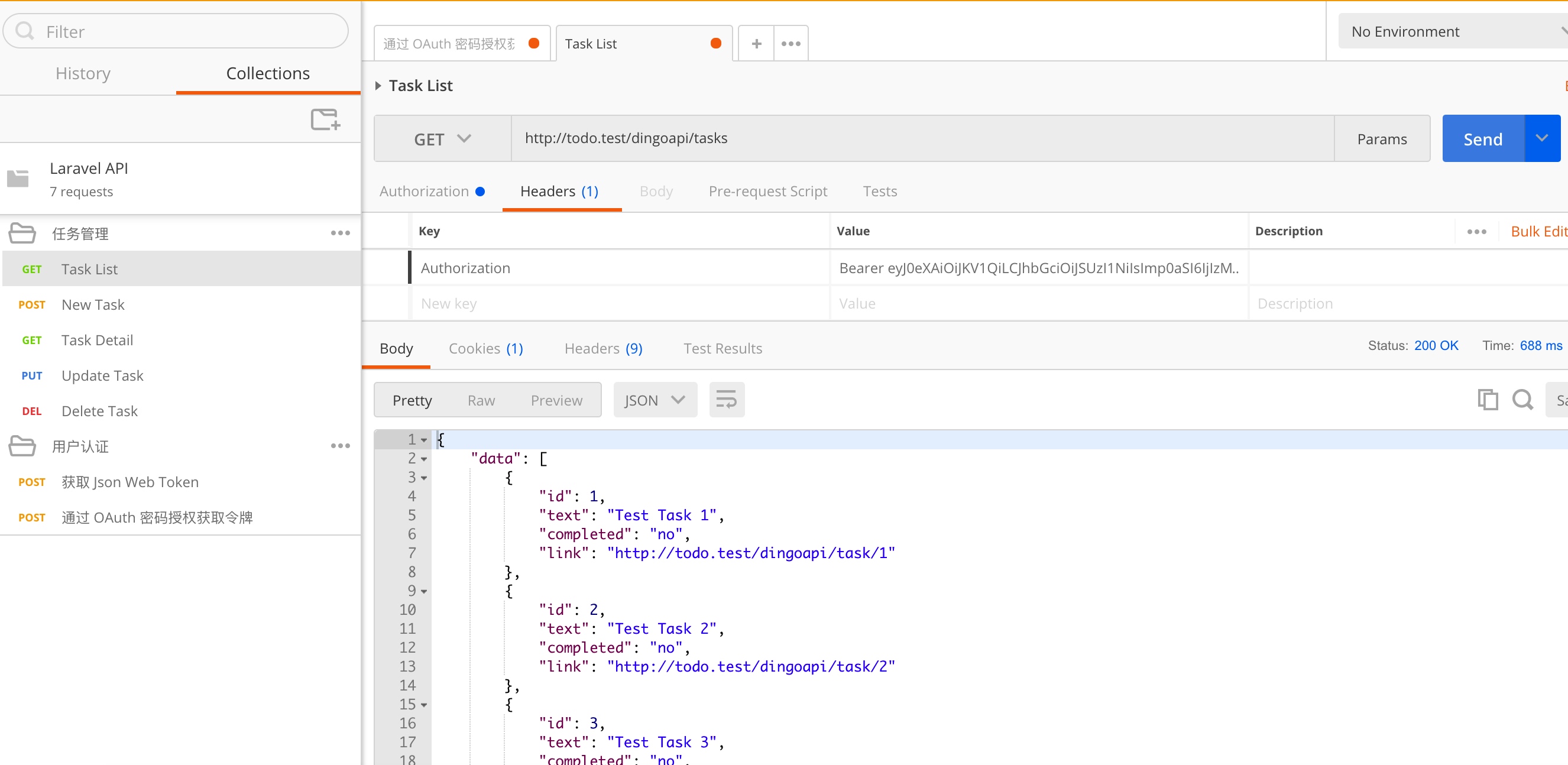Collapse the data array at line 2

424,459
